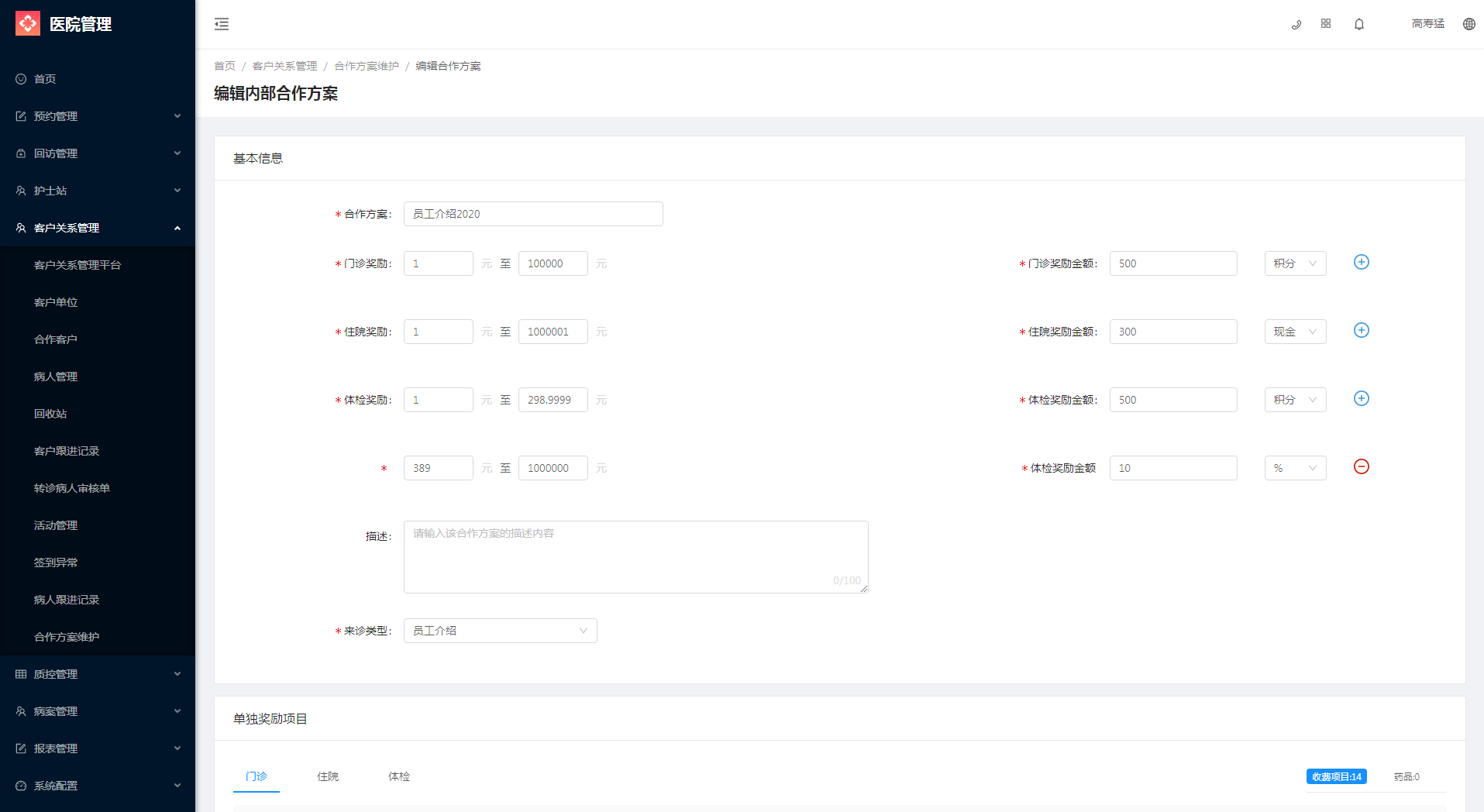Expand the 质控管理 sidebar menu chevron
The width and height of the screenshot is (1484, 812).
pos(177,674)
